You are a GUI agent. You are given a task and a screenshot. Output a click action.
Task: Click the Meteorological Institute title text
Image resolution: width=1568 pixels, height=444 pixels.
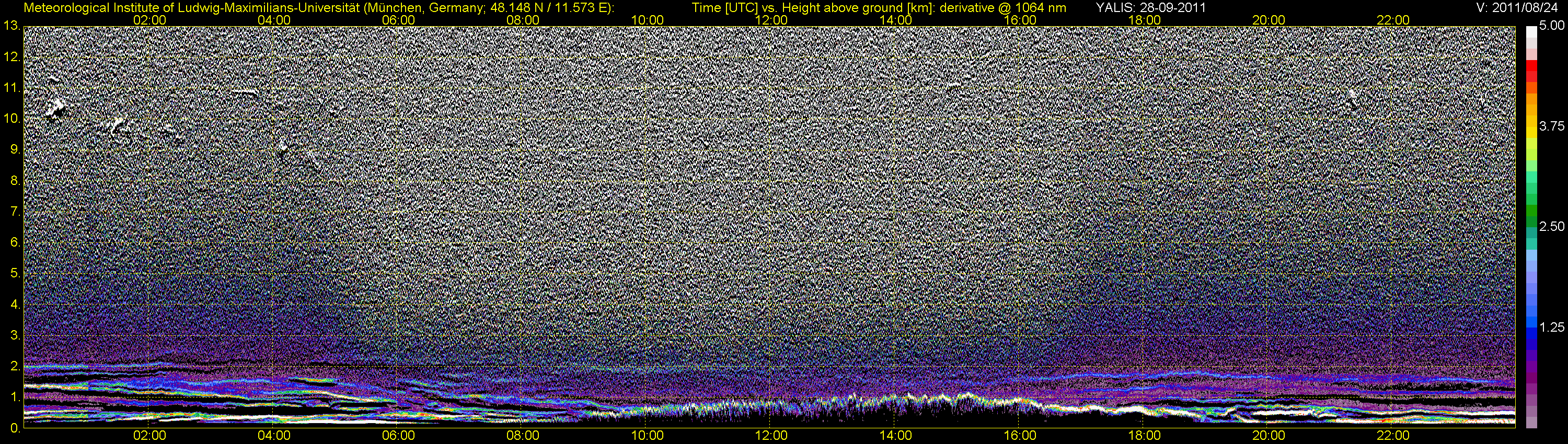click(319, 7)
